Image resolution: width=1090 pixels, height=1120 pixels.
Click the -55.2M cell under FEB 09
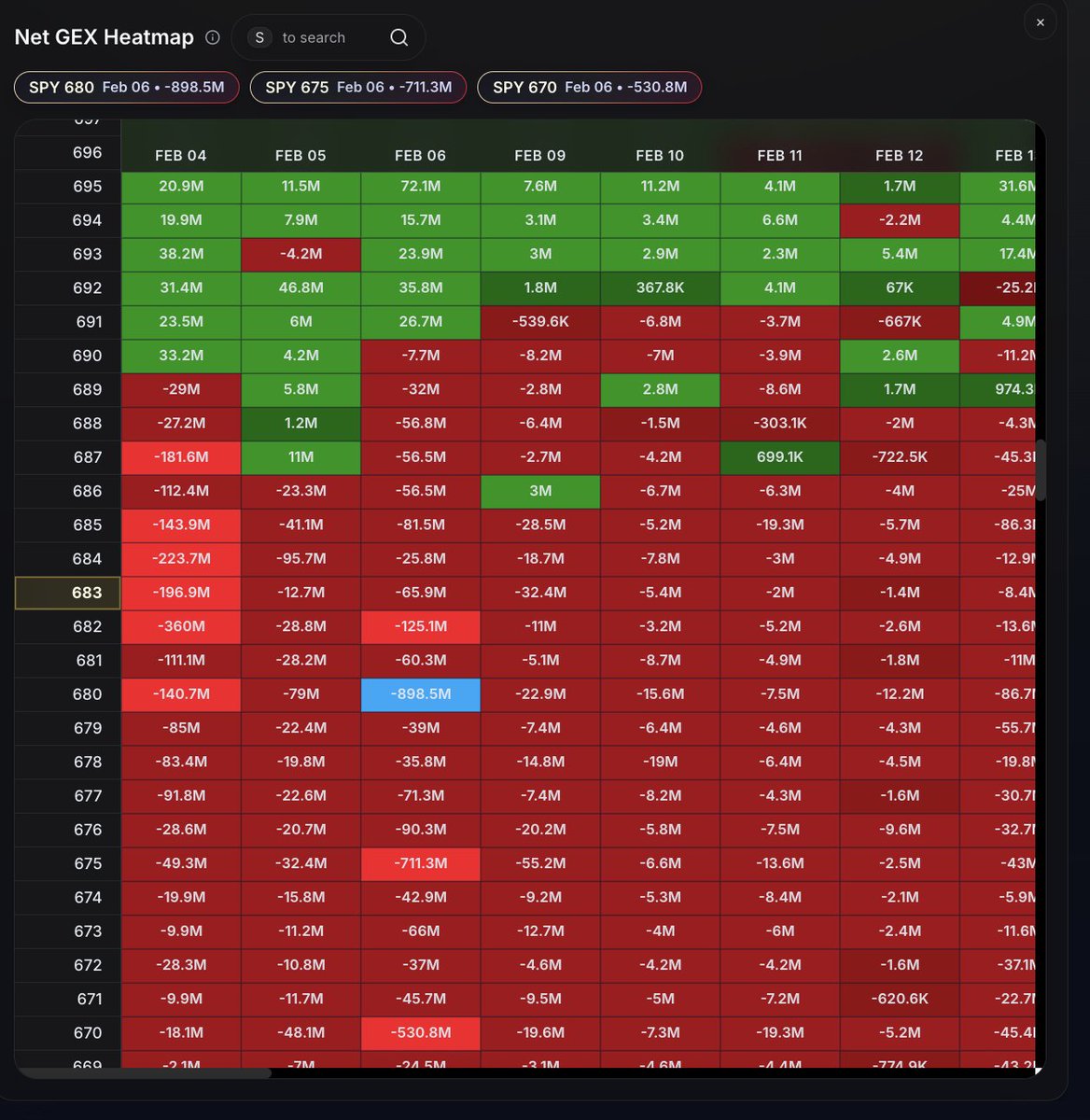(x=540, y=863)
